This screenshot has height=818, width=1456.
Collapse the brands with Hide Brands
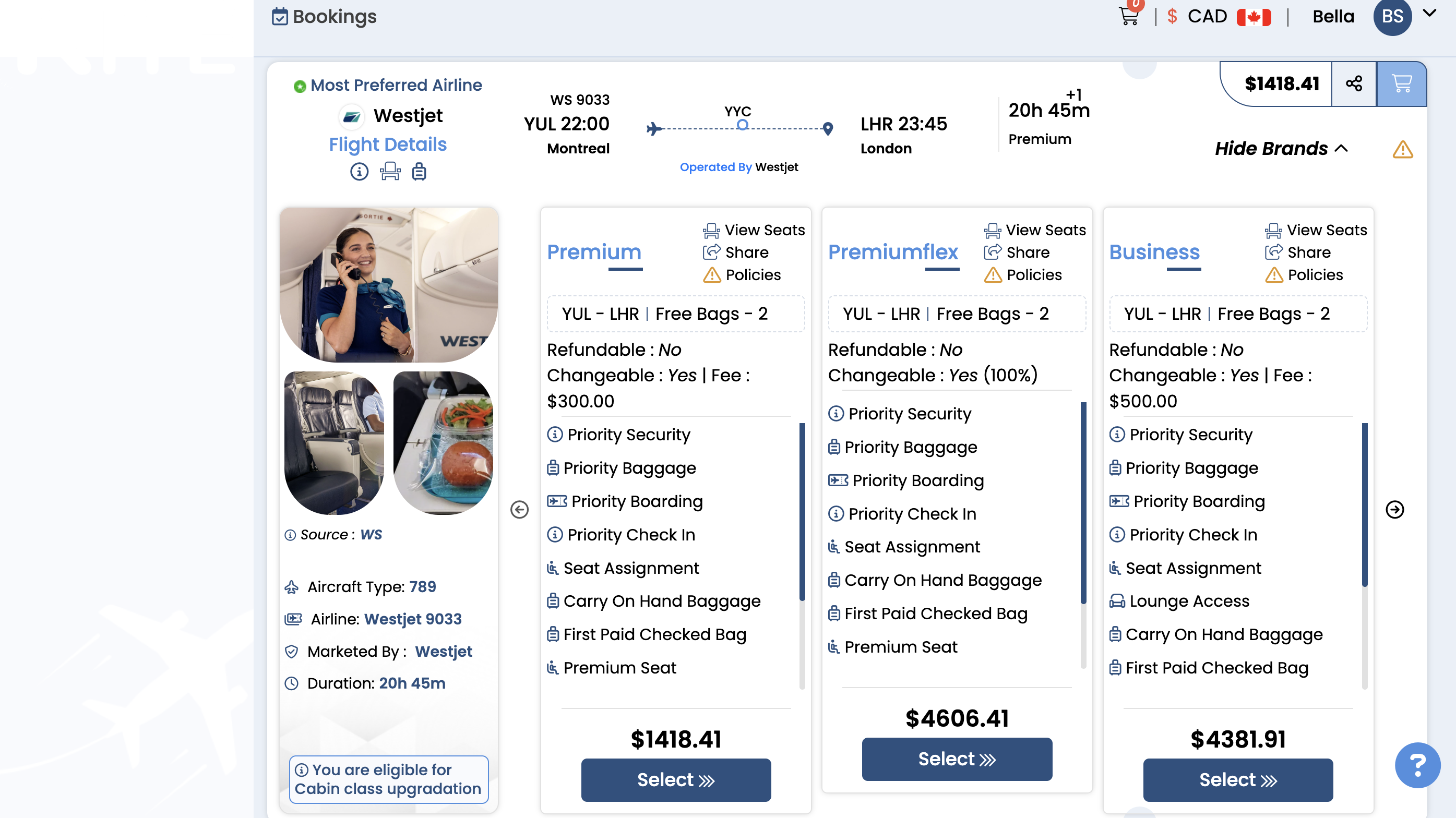(x=1281, y=149)
